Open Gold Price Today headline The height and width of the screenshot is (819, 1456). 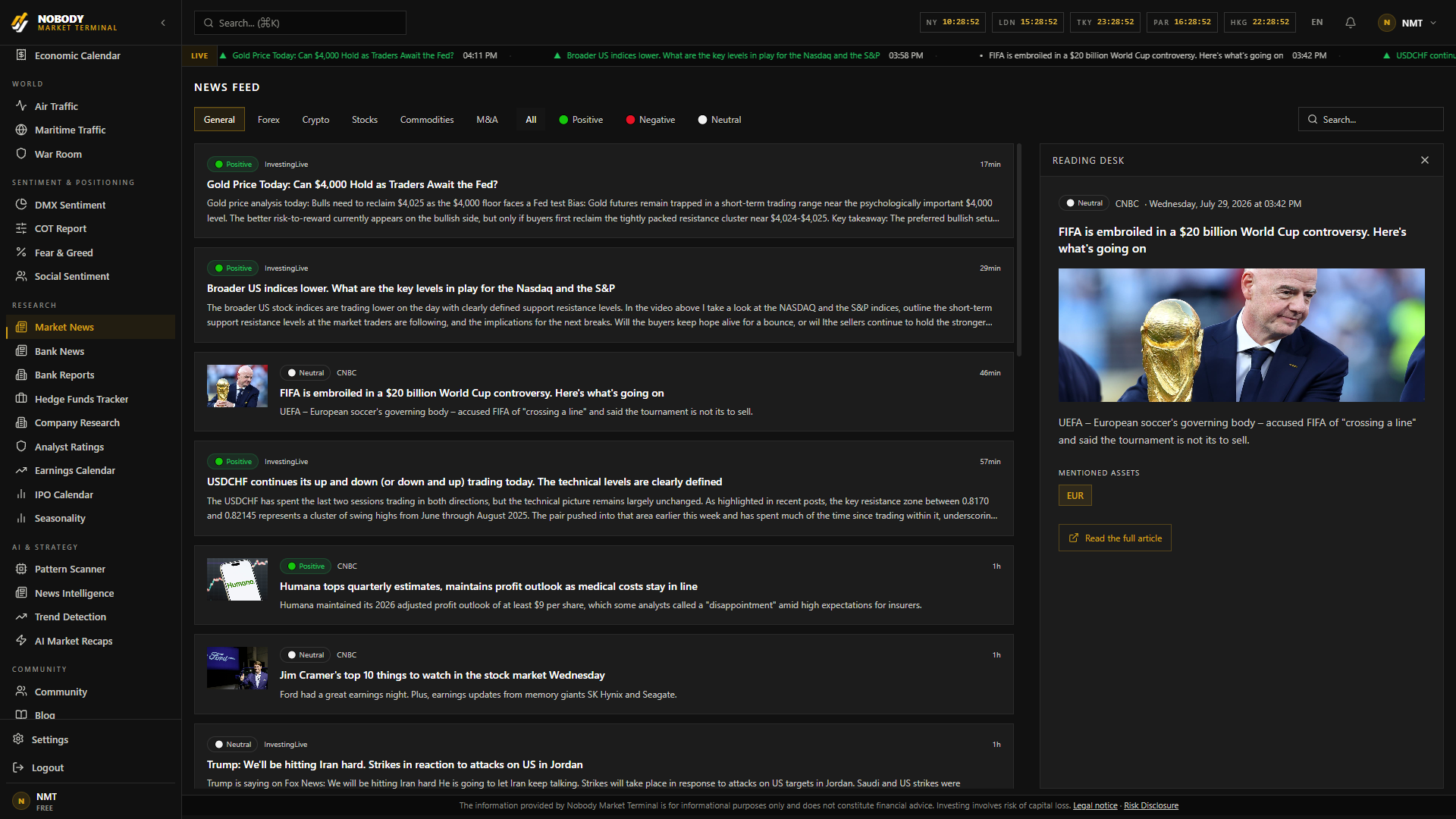click(x=352, y=184)
